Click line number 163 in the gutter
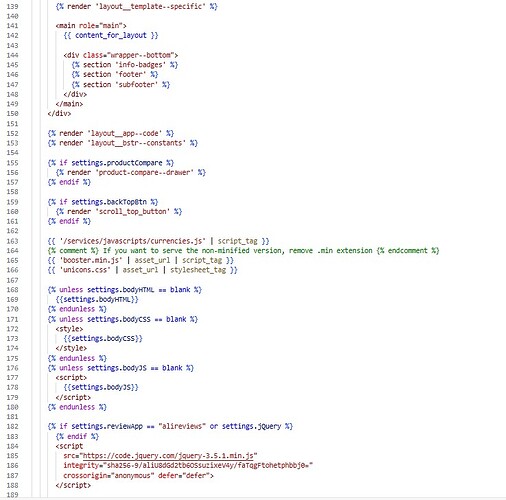The width and height of the screenshot is (506, 500). (12, 241)
